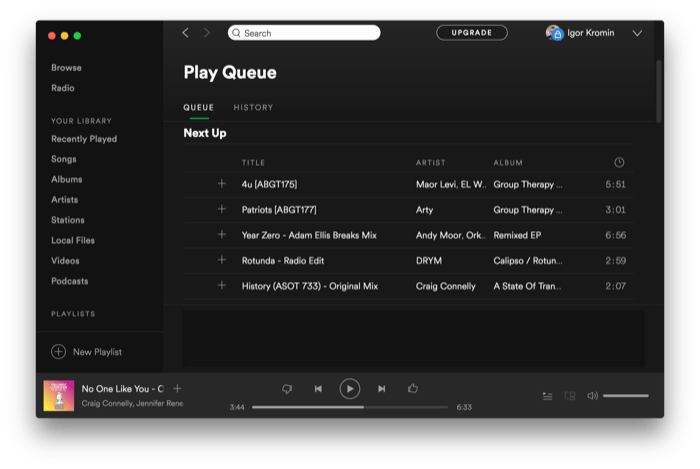This screenshot has width=700, height=469.
Task: Open Albums library
Action: point(67,179)
